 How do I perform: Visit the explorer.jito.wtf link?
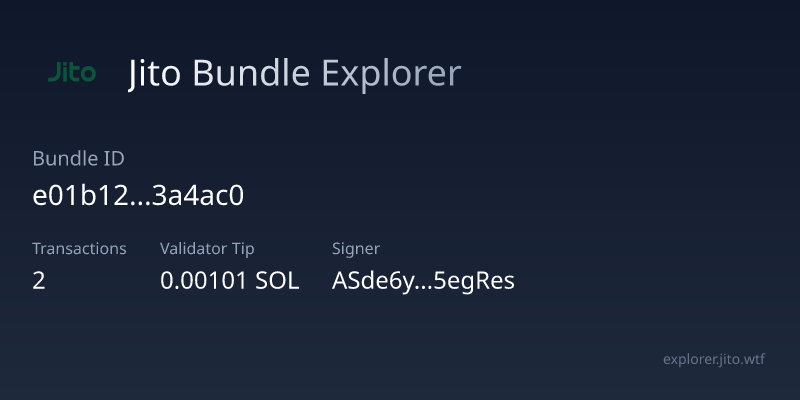coord(718,359)
